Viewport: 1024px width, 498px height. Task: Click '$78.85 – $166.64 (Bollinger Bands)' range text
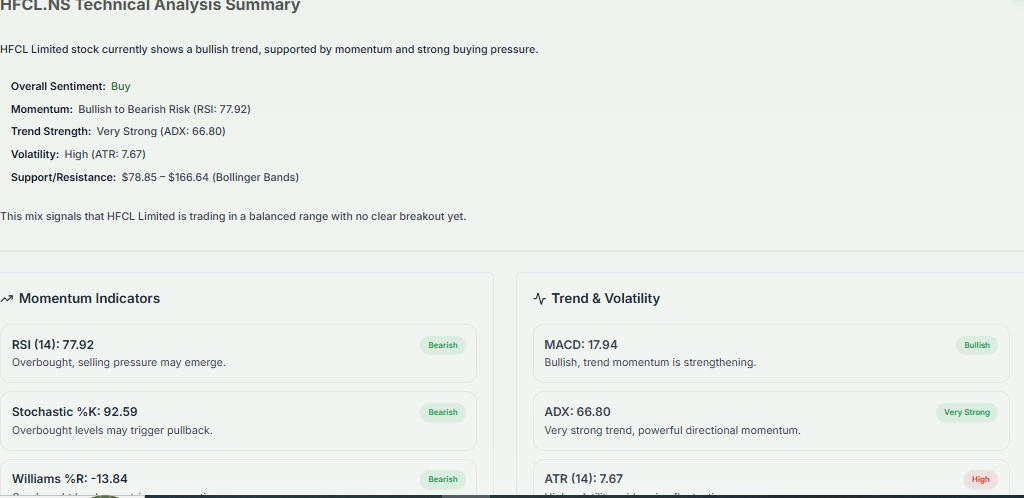tap(210, 177)
